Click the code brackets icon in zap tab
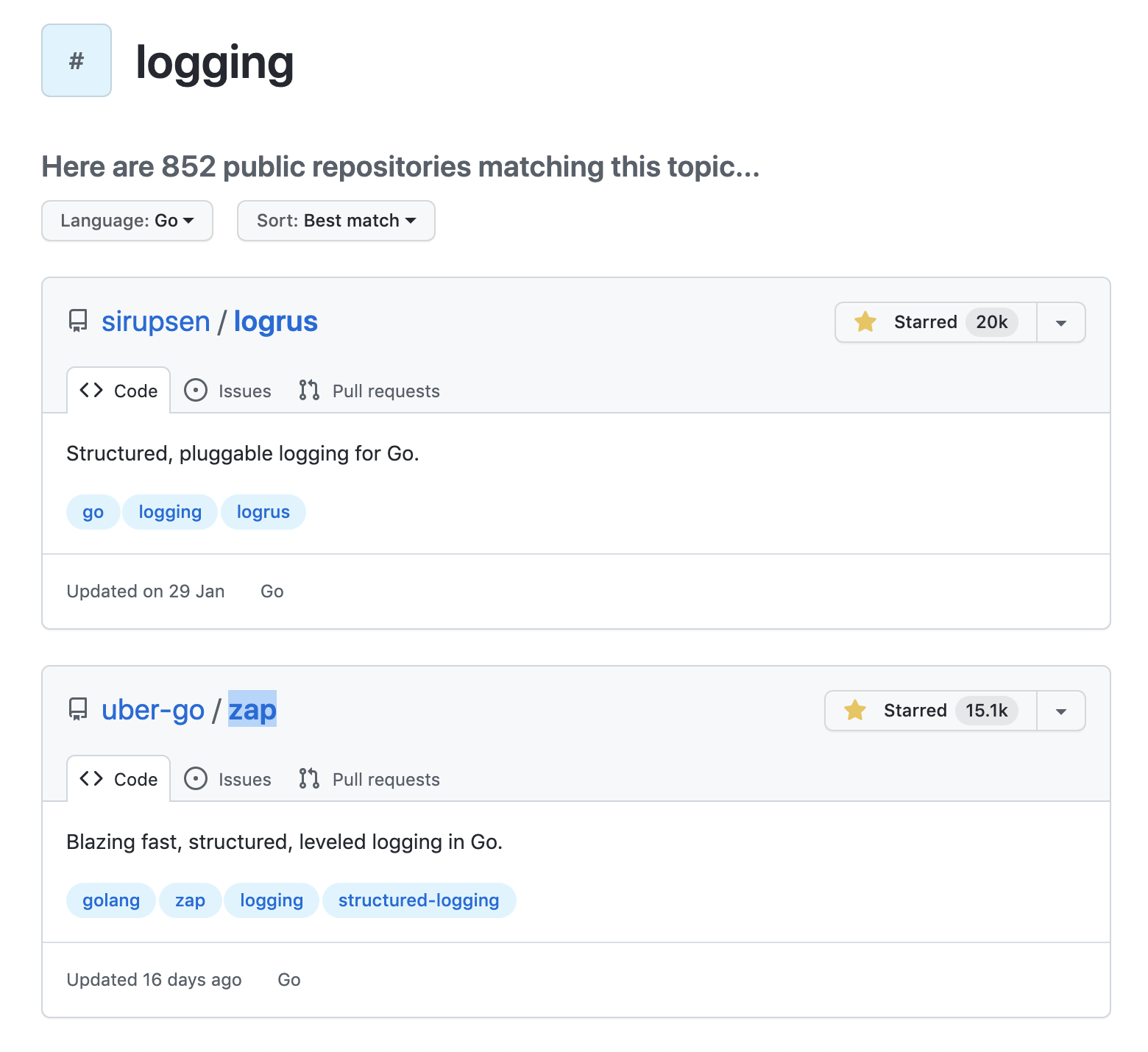The height and width of the screenshot is (1052, 1148). click(x=91, y=779)
